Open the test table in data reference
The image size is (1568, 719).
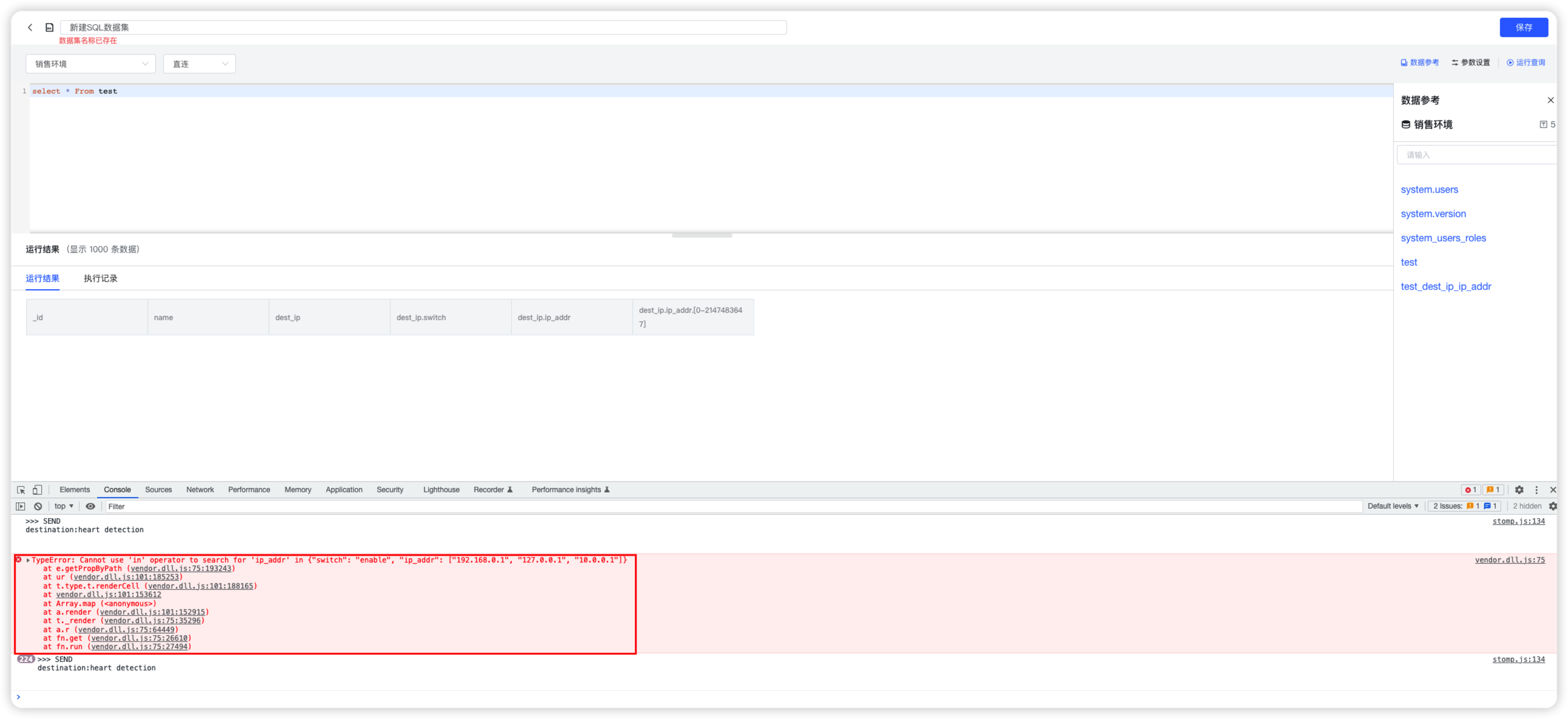tap(1409, 262)
